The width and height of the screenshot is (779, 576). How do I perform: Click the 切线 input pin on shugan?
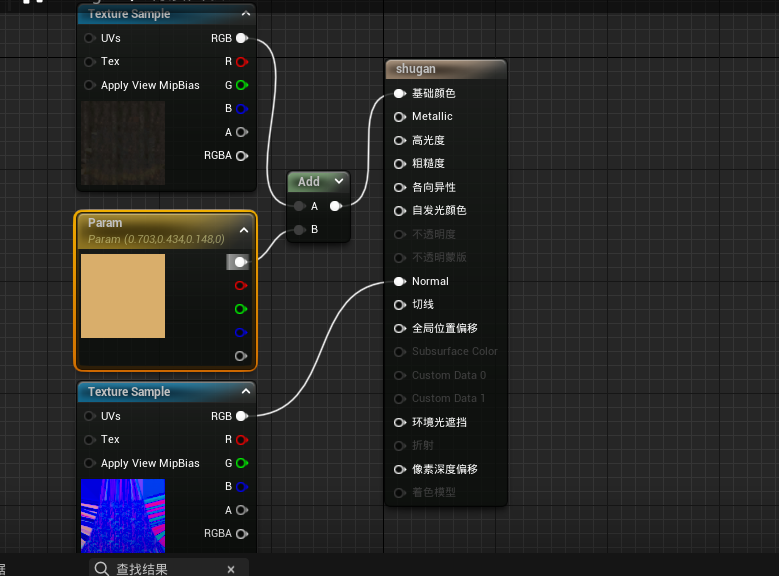pos(399,305)
